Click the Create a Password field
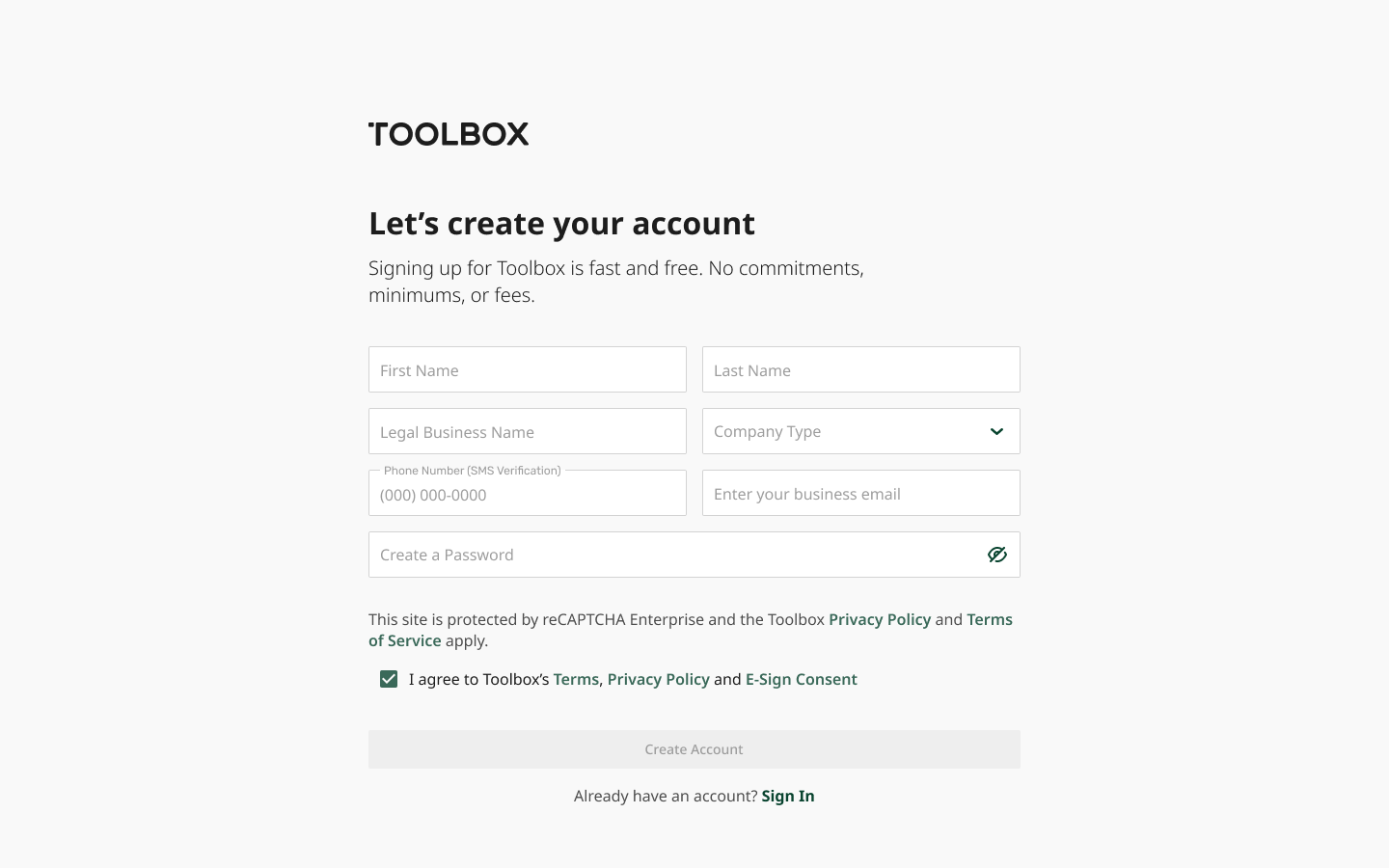This screenshot has width=1389, height=868. (x=675, y=555)
